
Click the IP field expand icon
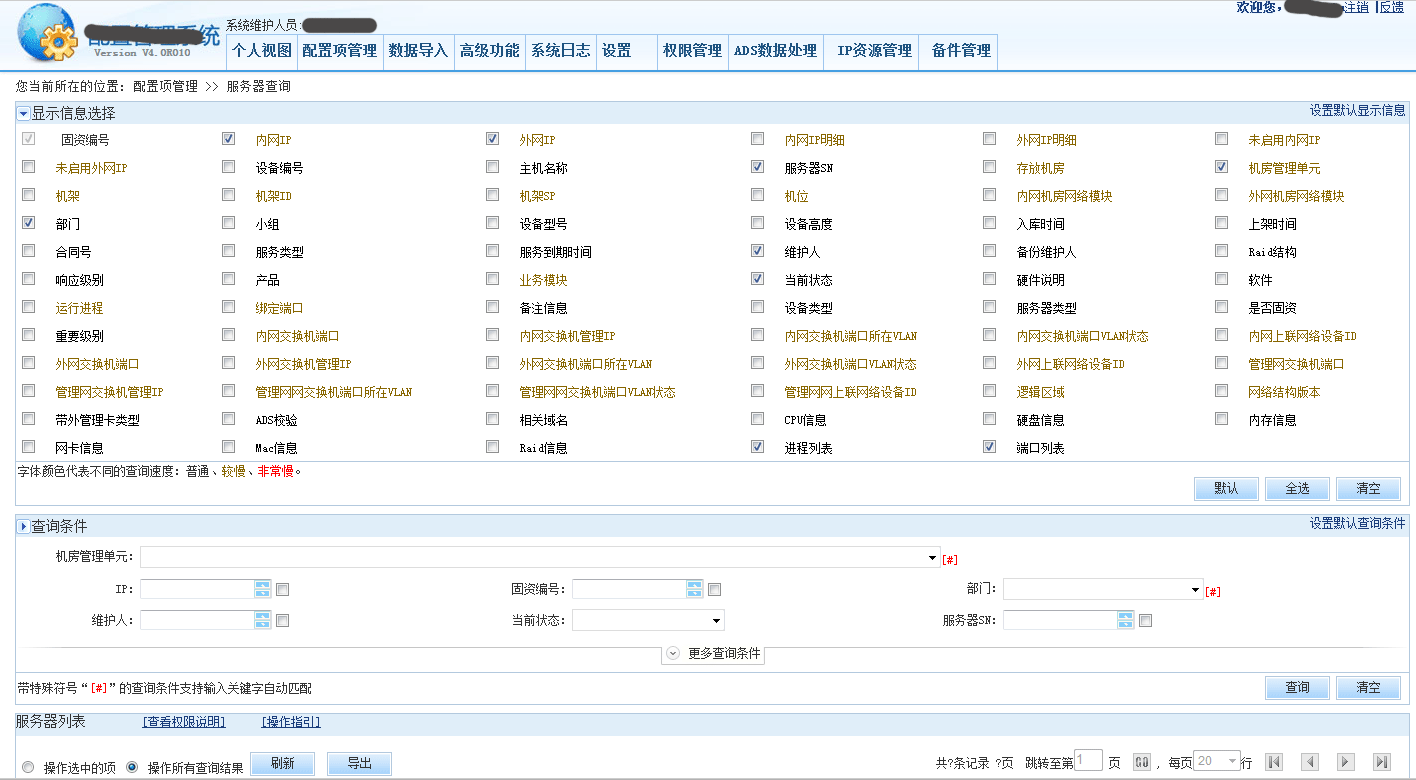click(x=263, y=589)
